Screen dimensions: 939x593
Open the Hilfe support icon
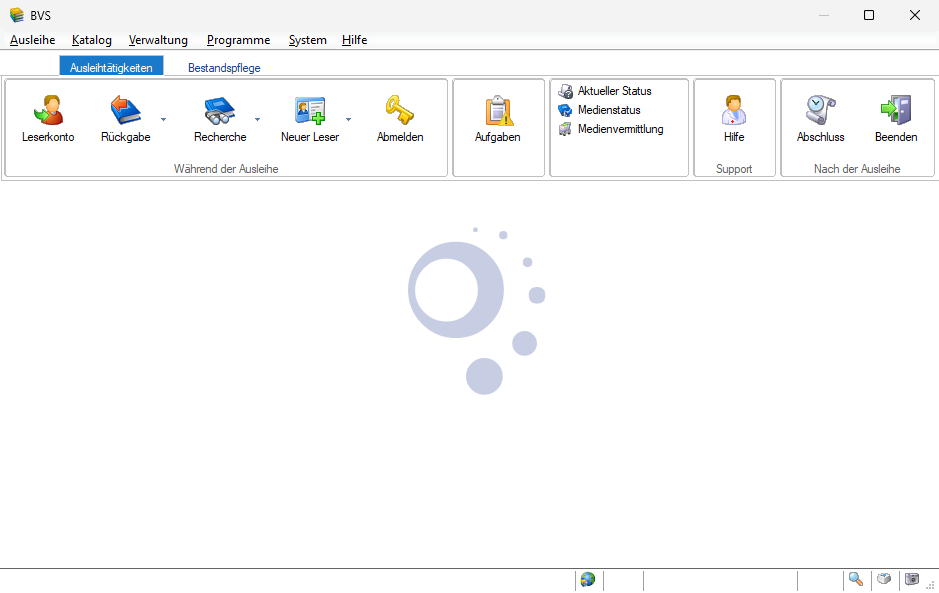pyautogui.click(x=734, y=110)
